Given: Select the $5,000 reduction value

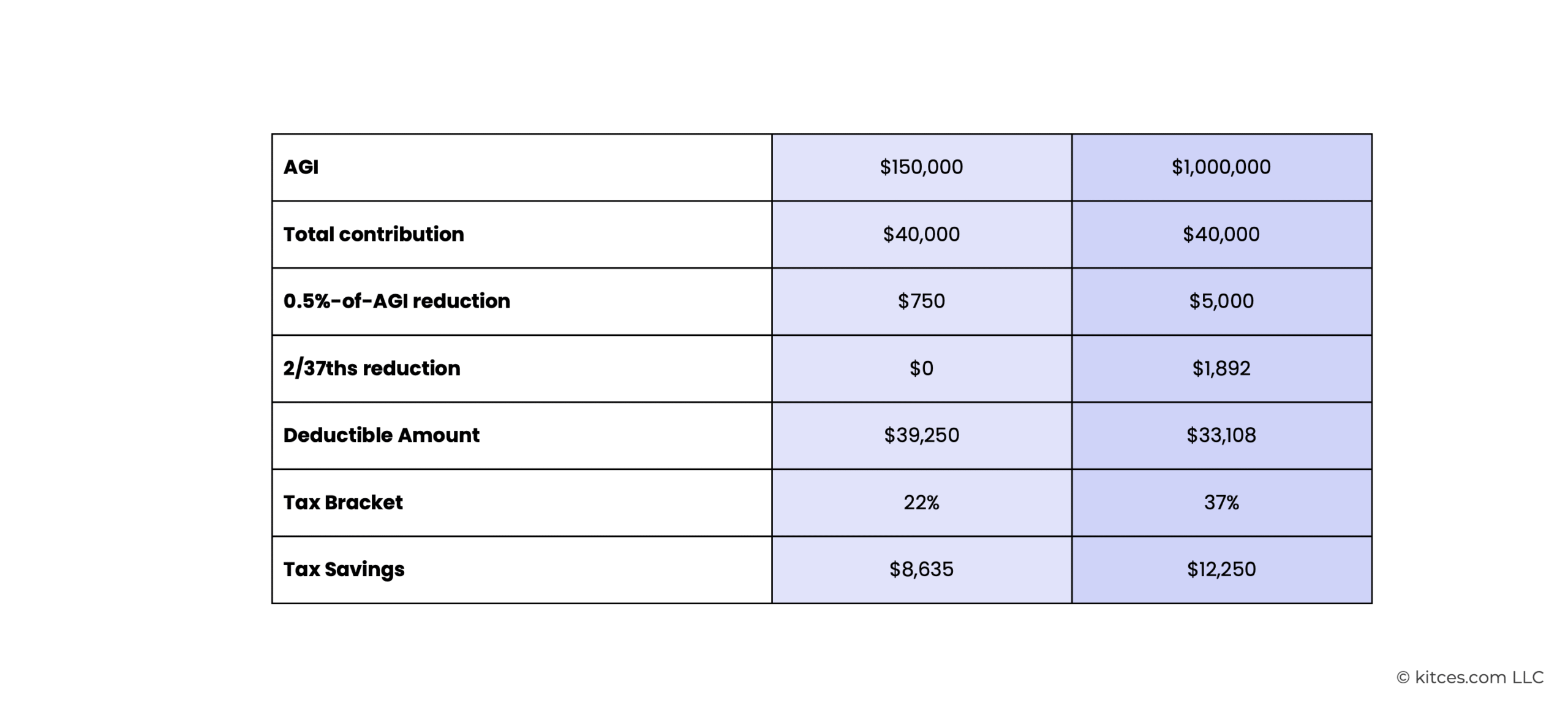Looking at the screenshot, I should tap(1221, 302).
